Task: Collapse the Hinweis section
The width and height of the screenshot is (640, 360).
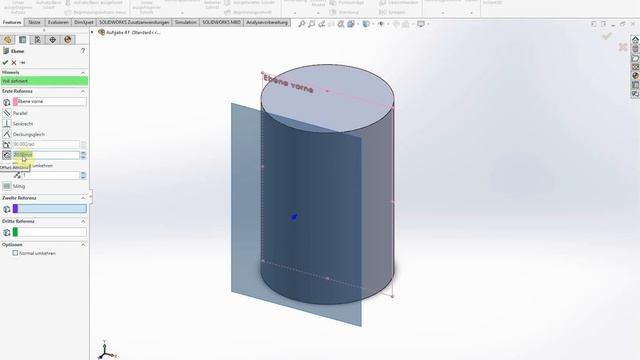Action: pyautogui.click(x=83, y=72)
